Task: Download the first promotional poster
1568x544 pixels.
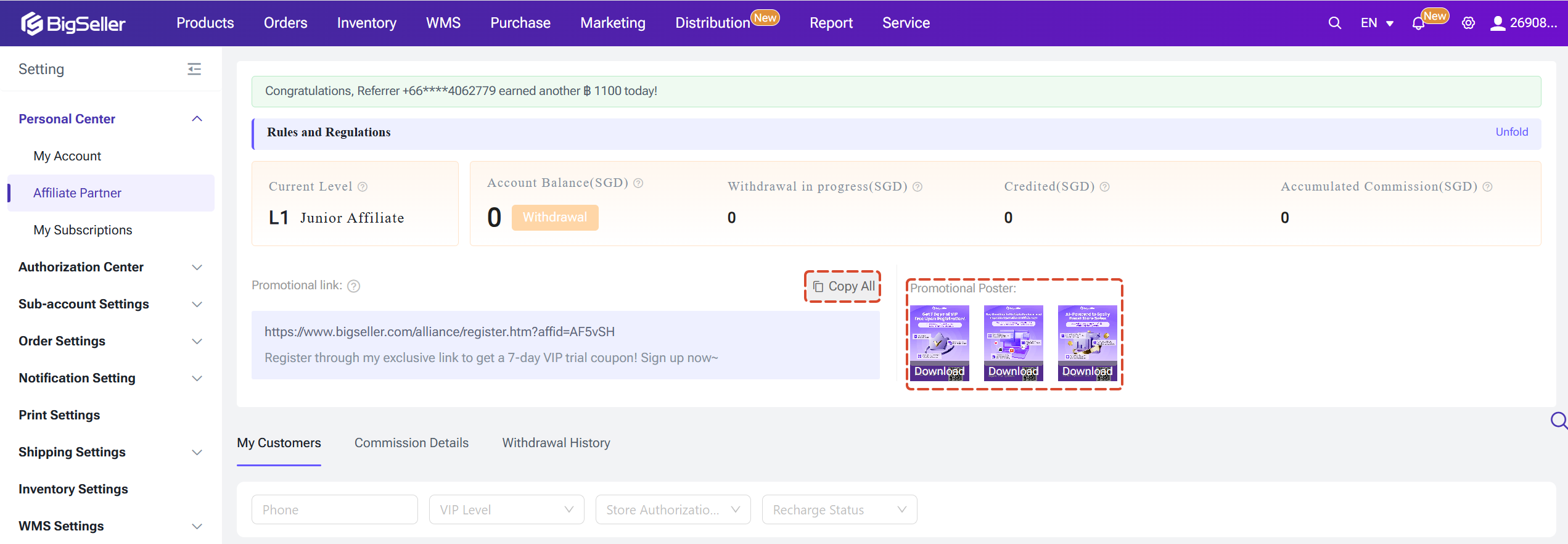Action: [939, 371]
